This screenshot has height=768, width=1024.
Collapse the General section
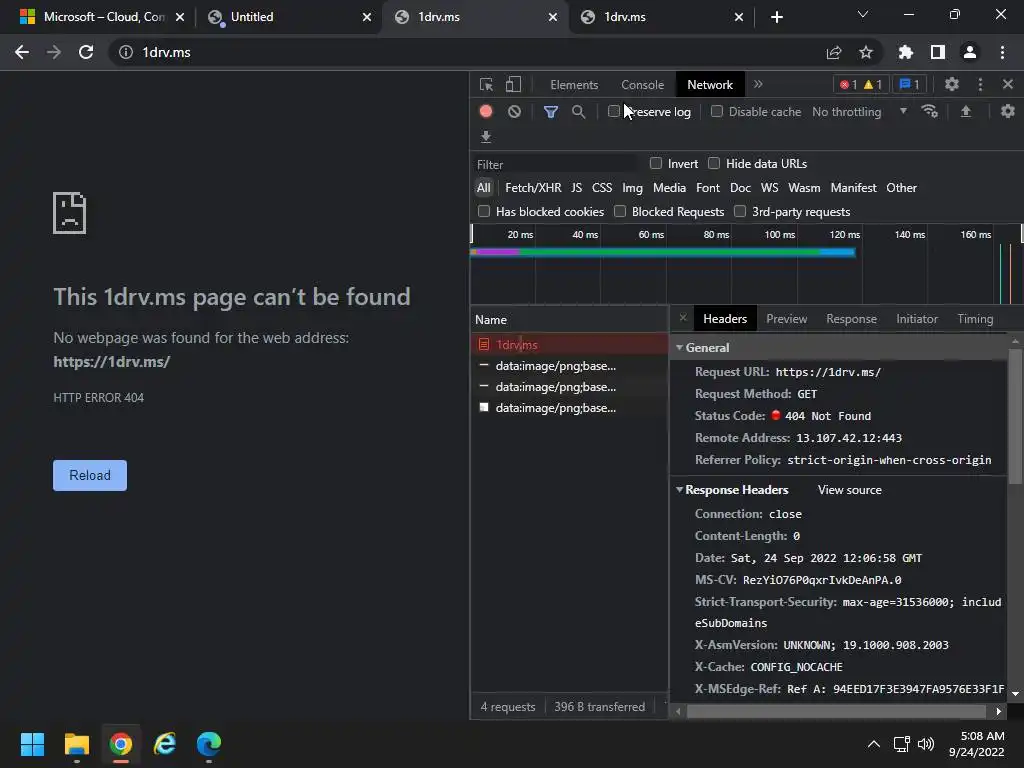click(x=679, y=347)
